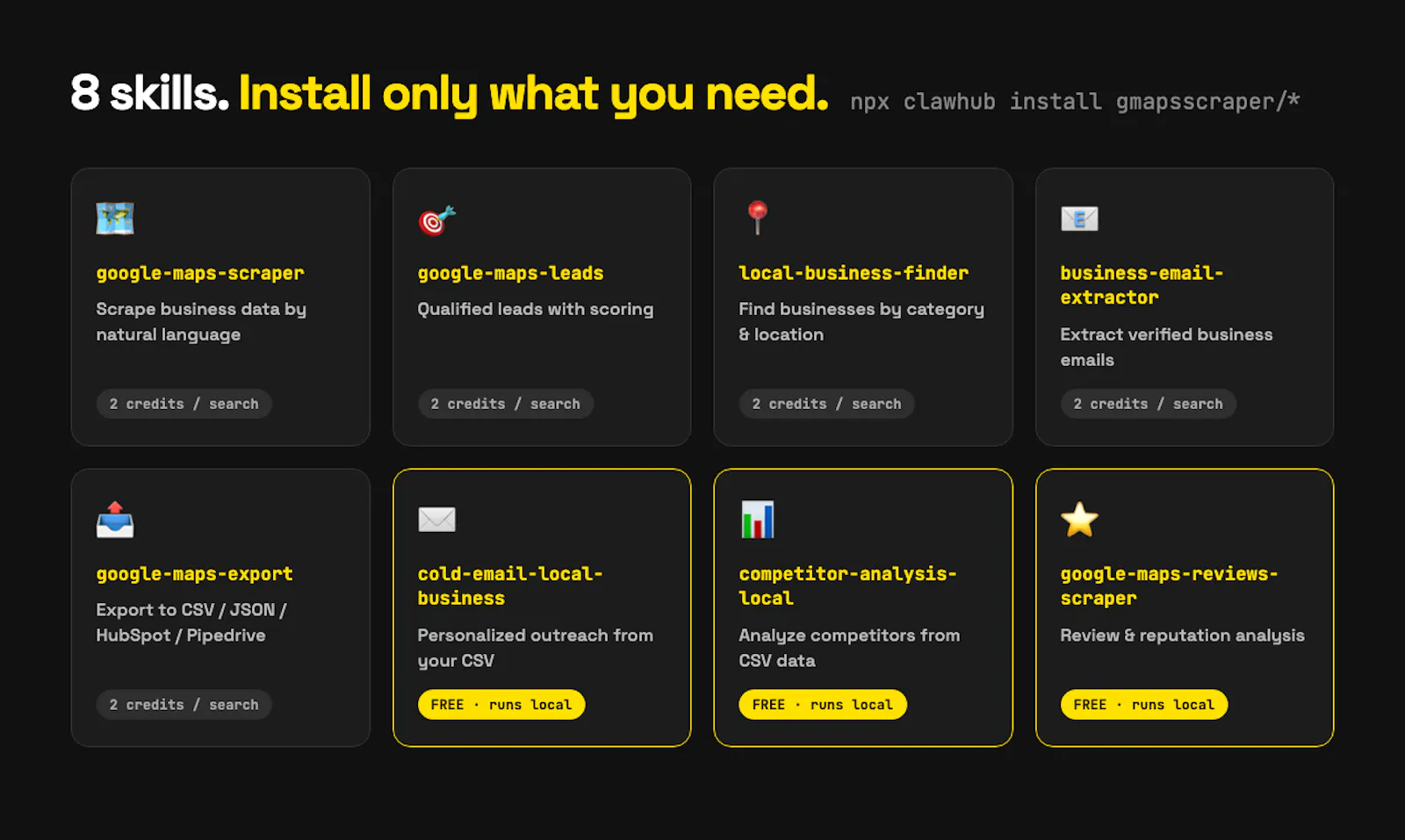This screenshot has width=1405, height=840.
Task: Click 'Scrape business data by natural language' description
Action: 201,321
